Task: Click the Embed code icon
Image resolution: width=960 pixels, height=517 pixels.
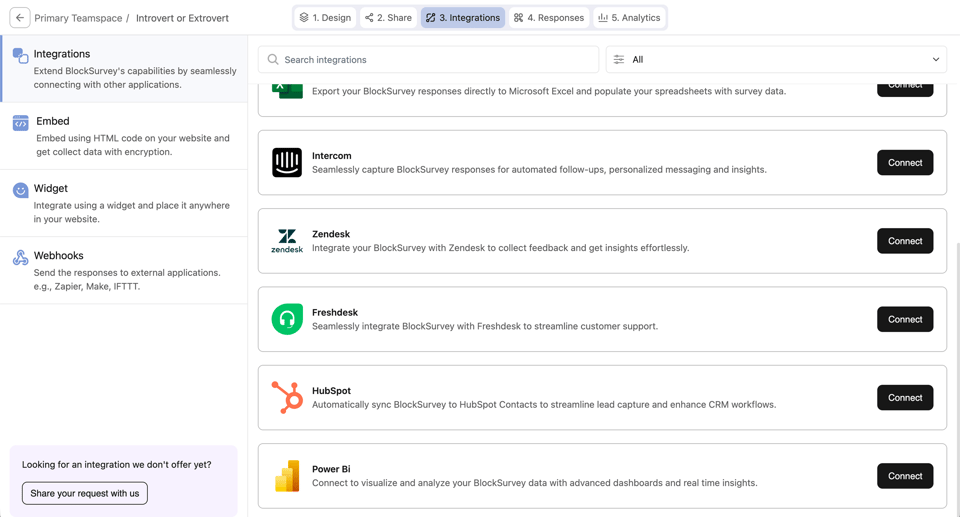Action: [20, 123]
